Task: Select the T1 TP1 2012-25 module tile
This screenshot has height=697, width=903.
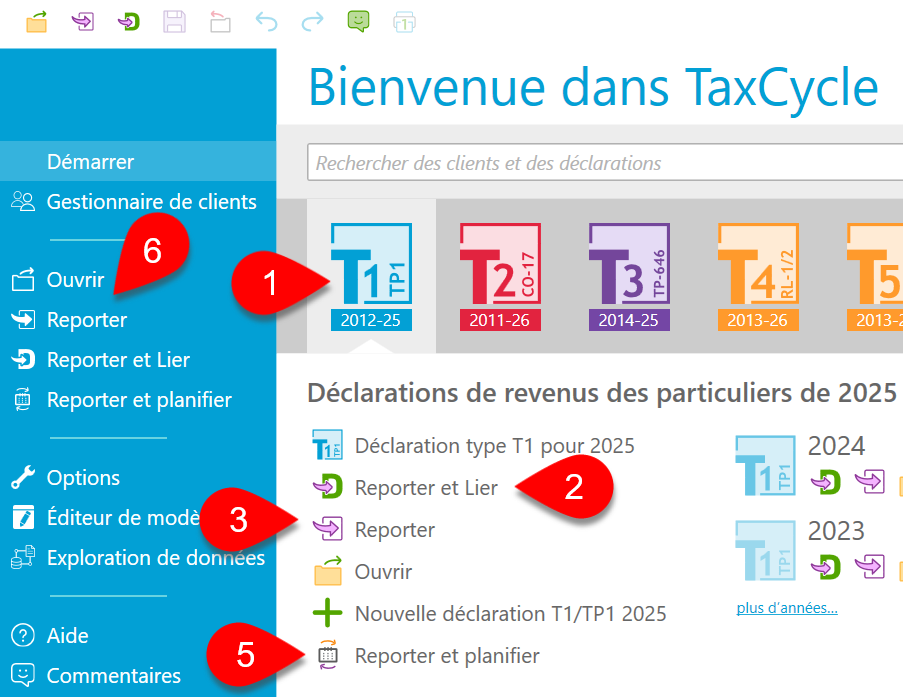Action: 371,276
